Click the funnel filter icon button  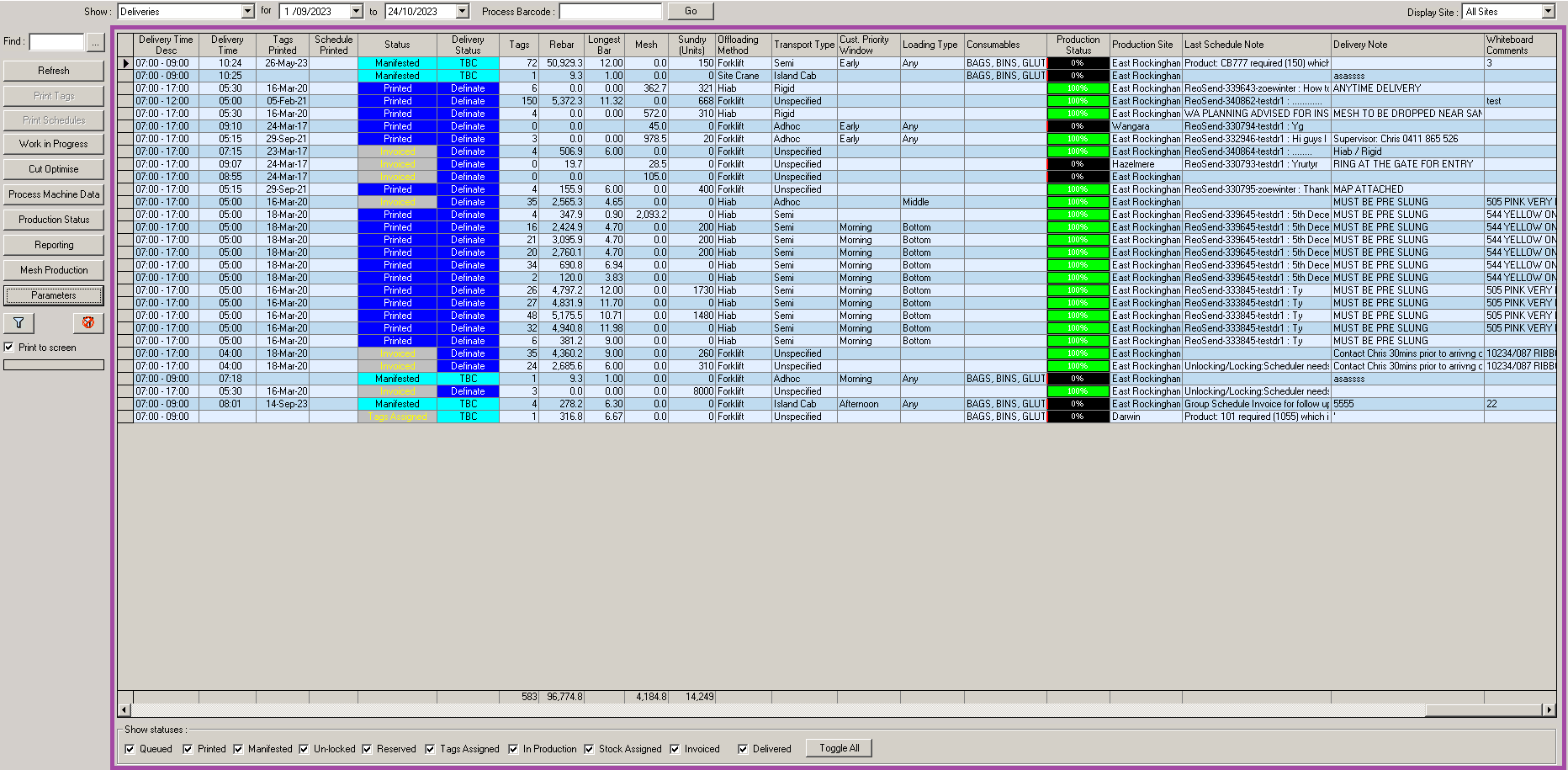click(x=19, y=323)
